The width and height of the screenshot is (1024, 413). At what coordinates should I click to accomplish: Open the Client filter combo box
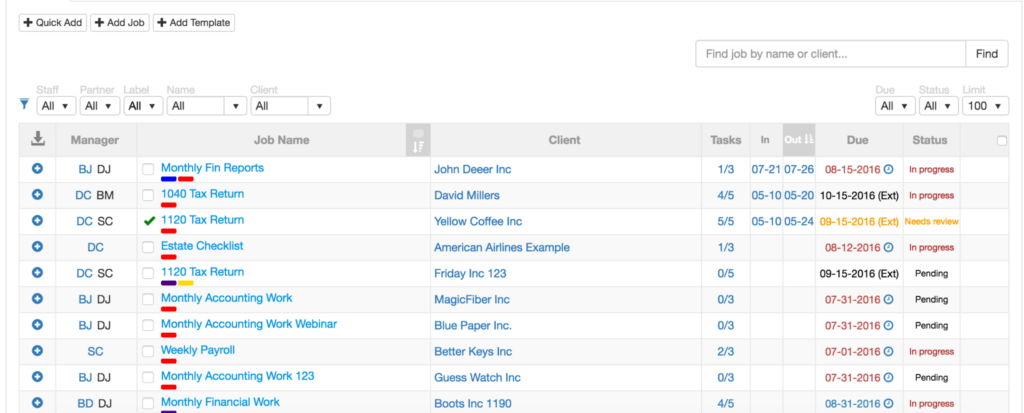(291, 105)
